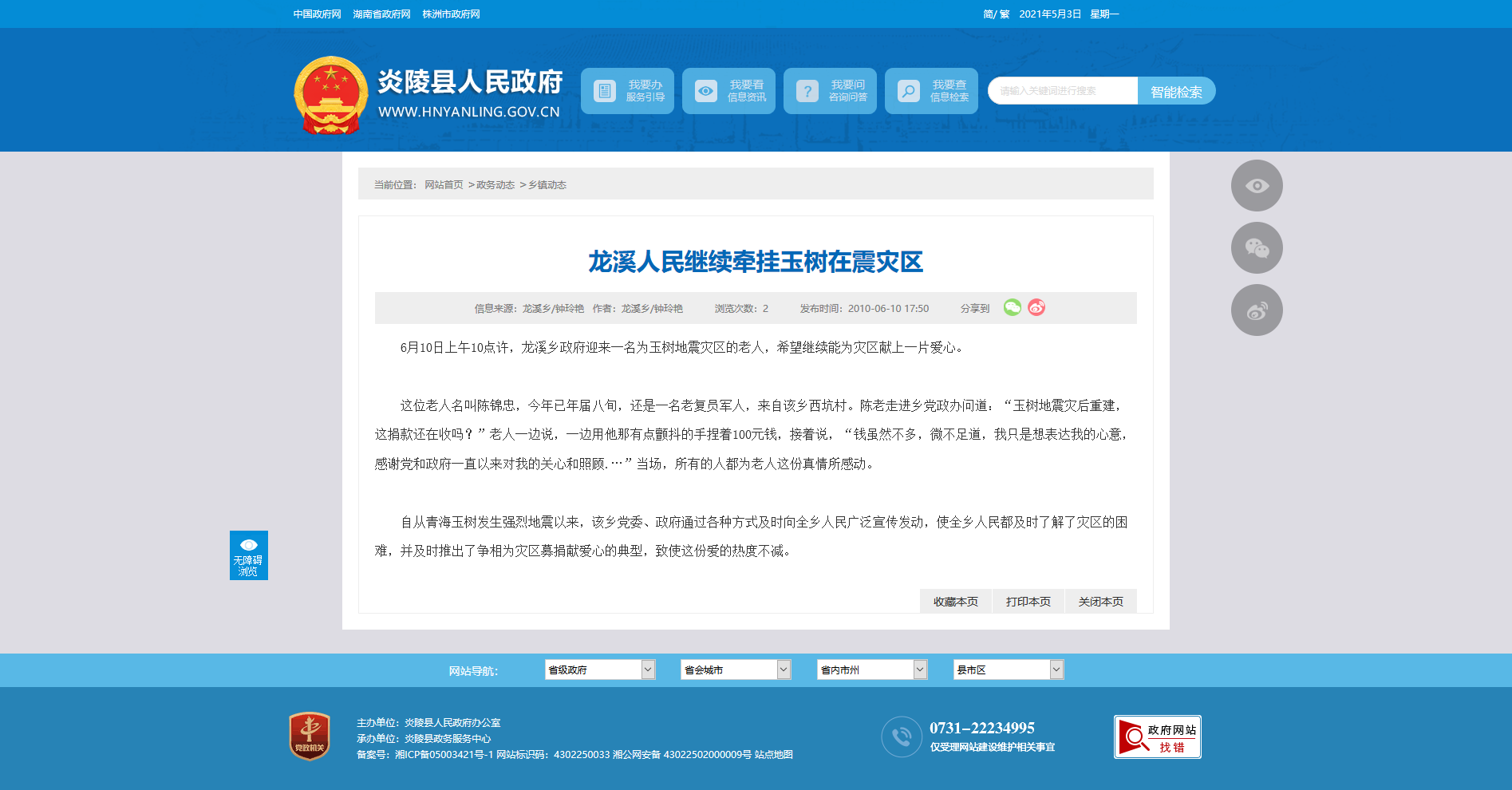The image size is (1512, 790).
Task: Click the gray WeChat floating button
Action: [1257, 248]
